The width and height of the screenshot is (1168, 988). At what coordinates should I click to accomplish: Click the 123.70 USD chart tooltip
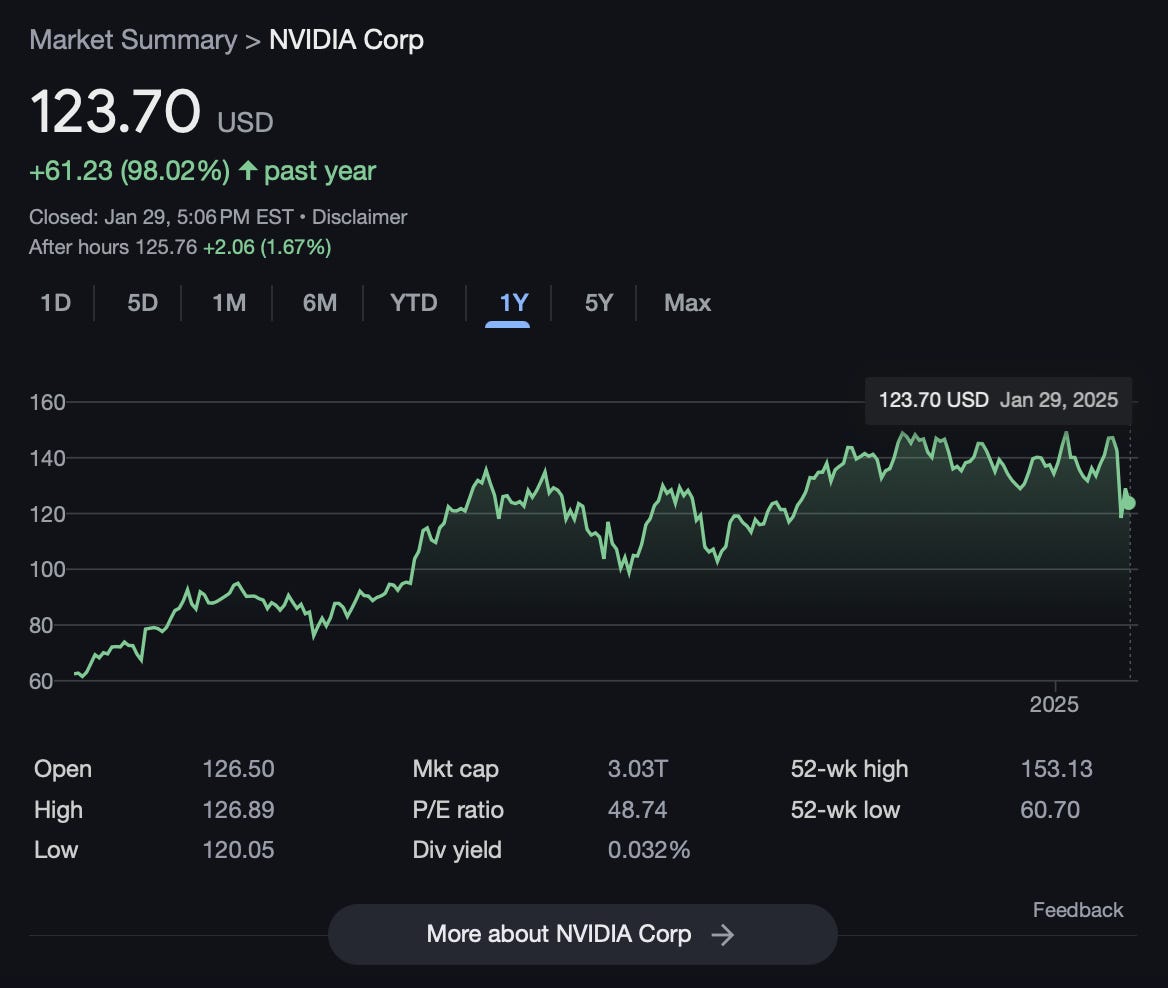pos(998,400)
